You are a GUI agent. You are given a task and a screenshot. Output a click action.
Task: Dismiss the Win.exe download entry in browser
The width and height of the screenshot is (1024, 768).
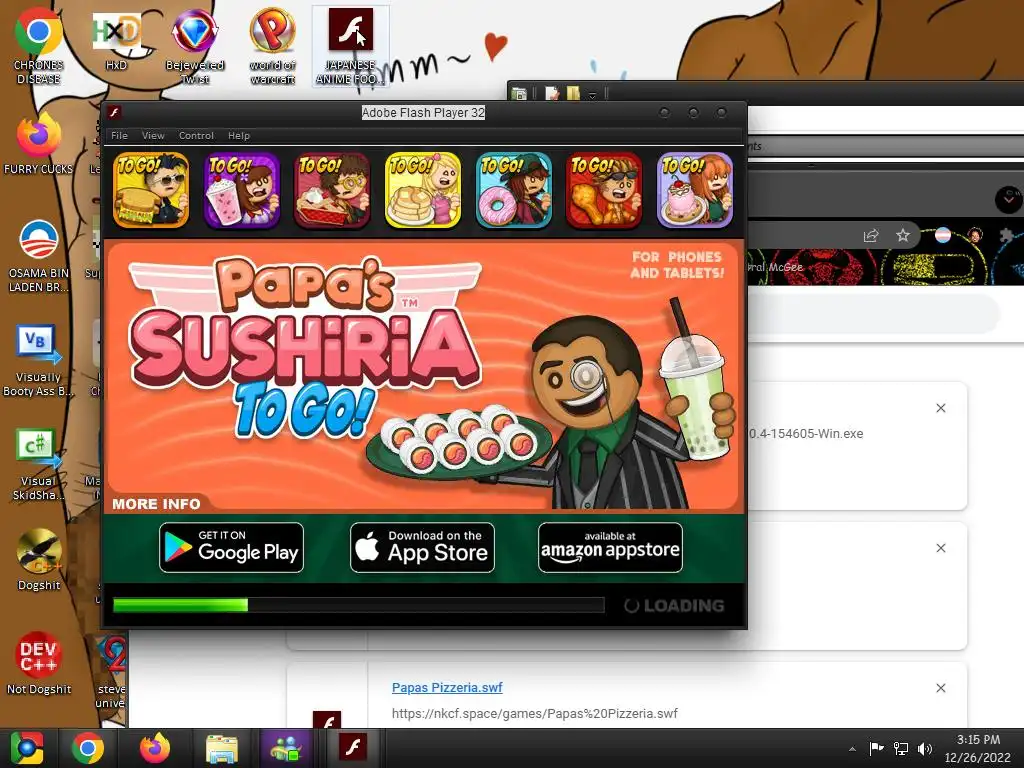point(940,408)
